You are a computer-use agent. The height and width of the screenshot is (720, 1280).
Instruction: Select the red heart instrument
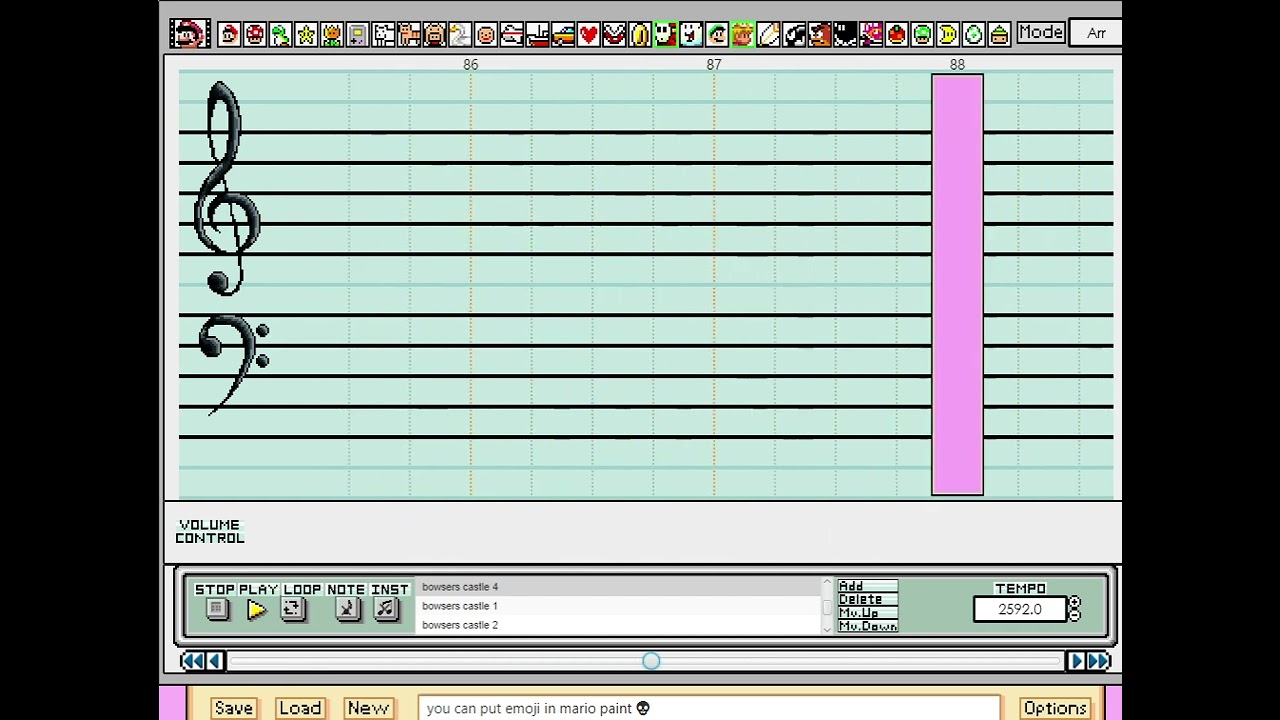coord(588,35)
